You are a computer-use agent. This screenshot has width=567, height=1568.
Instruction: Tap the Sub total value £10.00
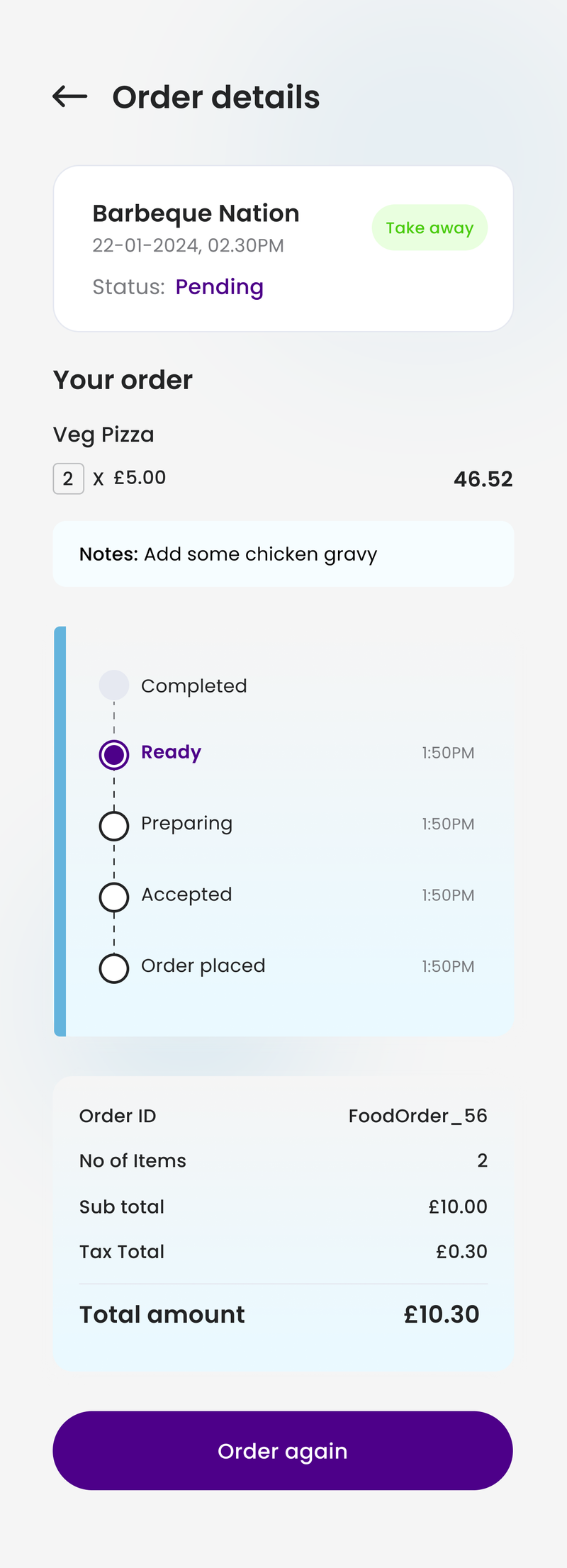459,1206
